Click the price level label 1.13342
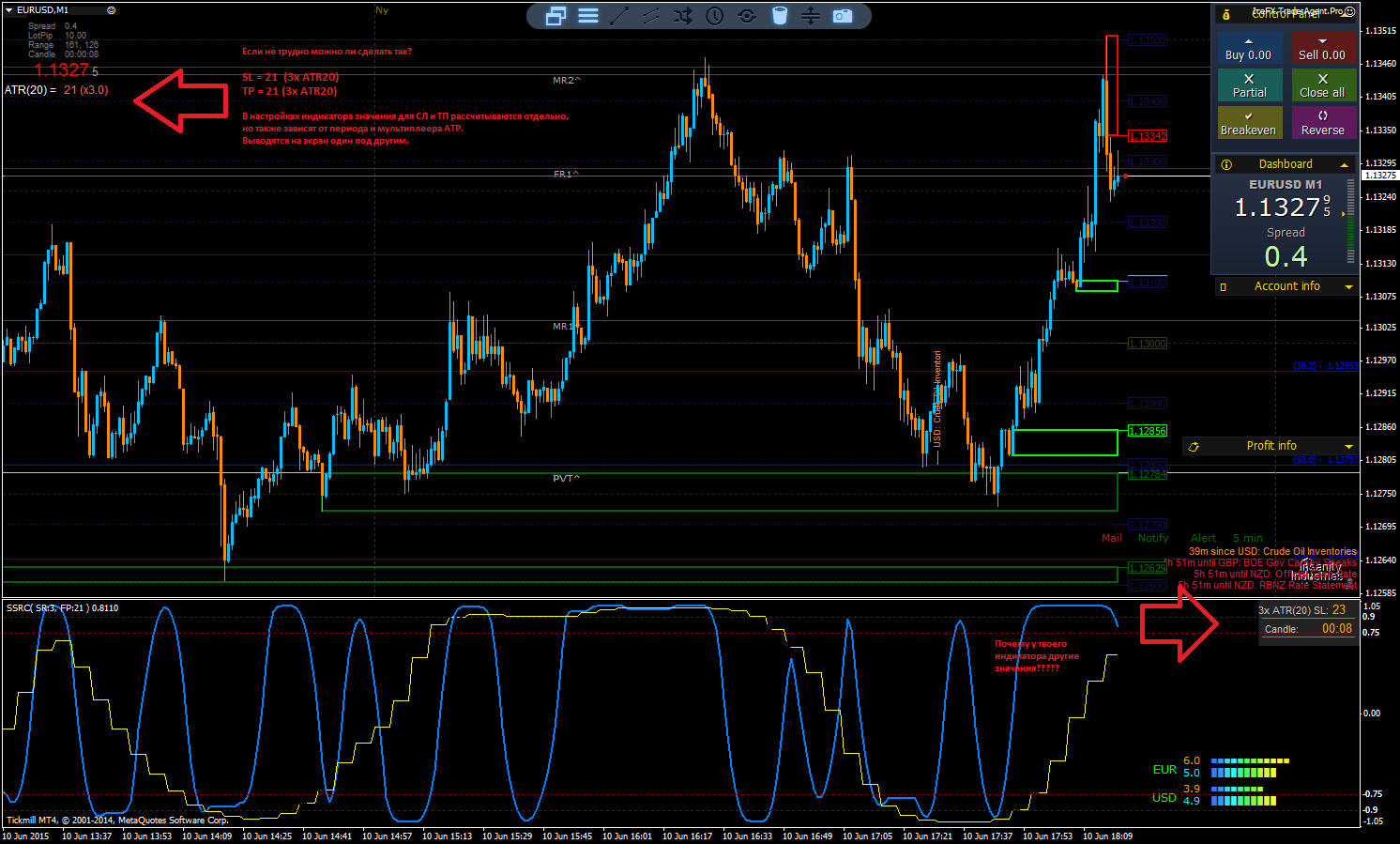 point(1148,136)
